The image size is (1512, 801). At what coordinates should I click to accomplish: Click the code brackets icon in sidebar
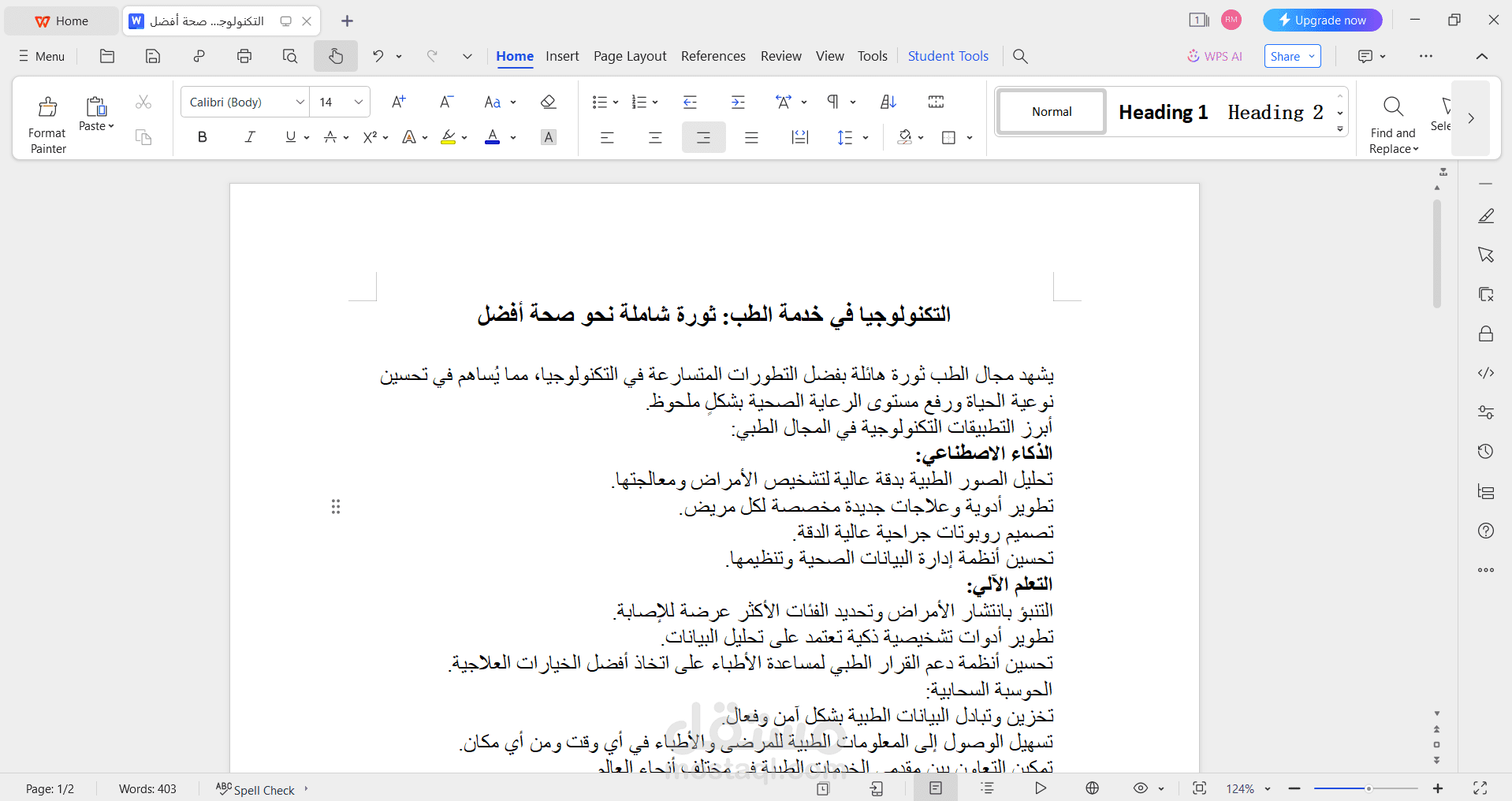coord(1486,373)
